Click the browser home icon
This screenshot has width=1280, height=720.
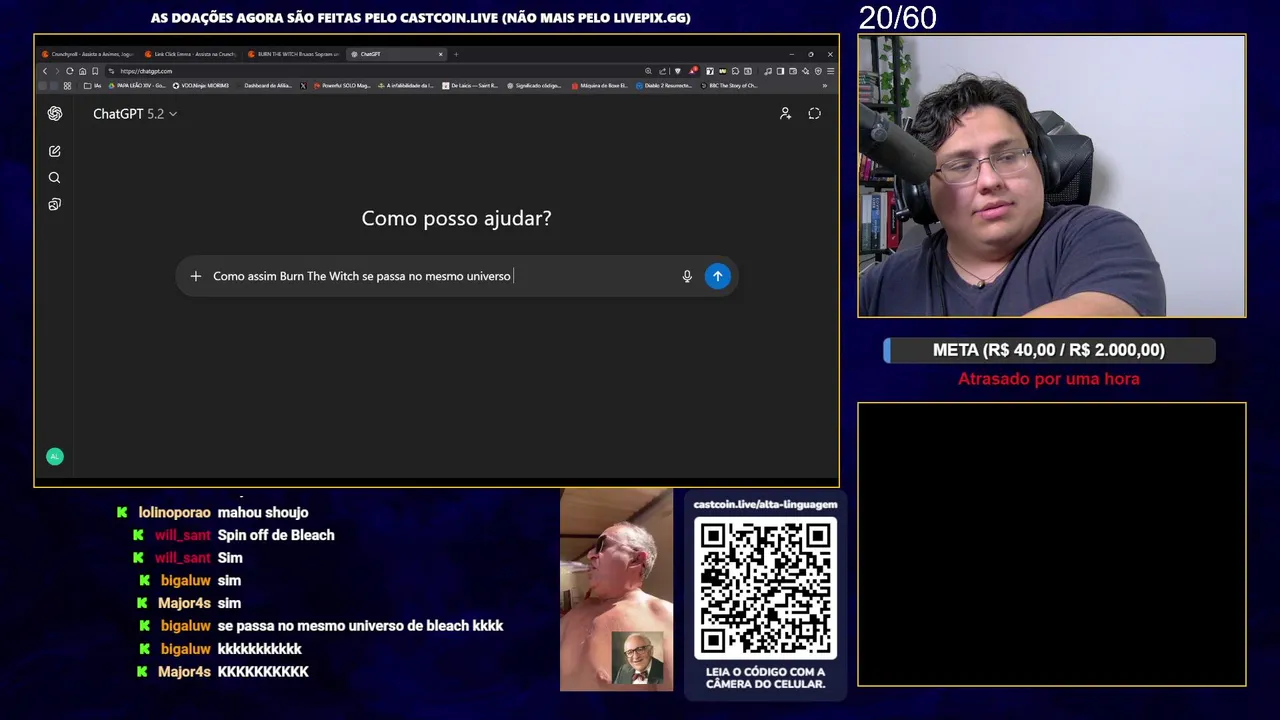pyautogui.click(x=82, y=71)
